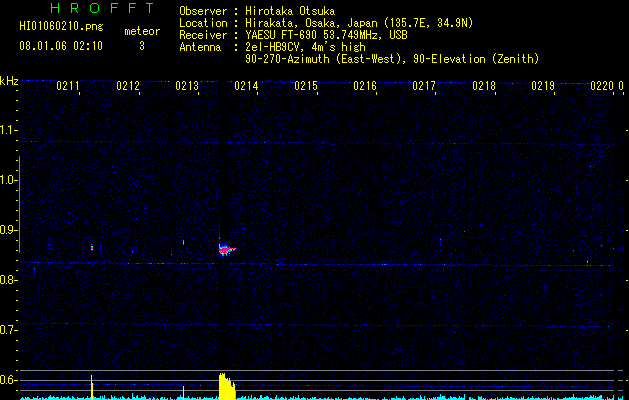The height and width of the screenshot is (400, 629).
Task: Click the 0219 time marker
Action: click(x=543, y=86)
